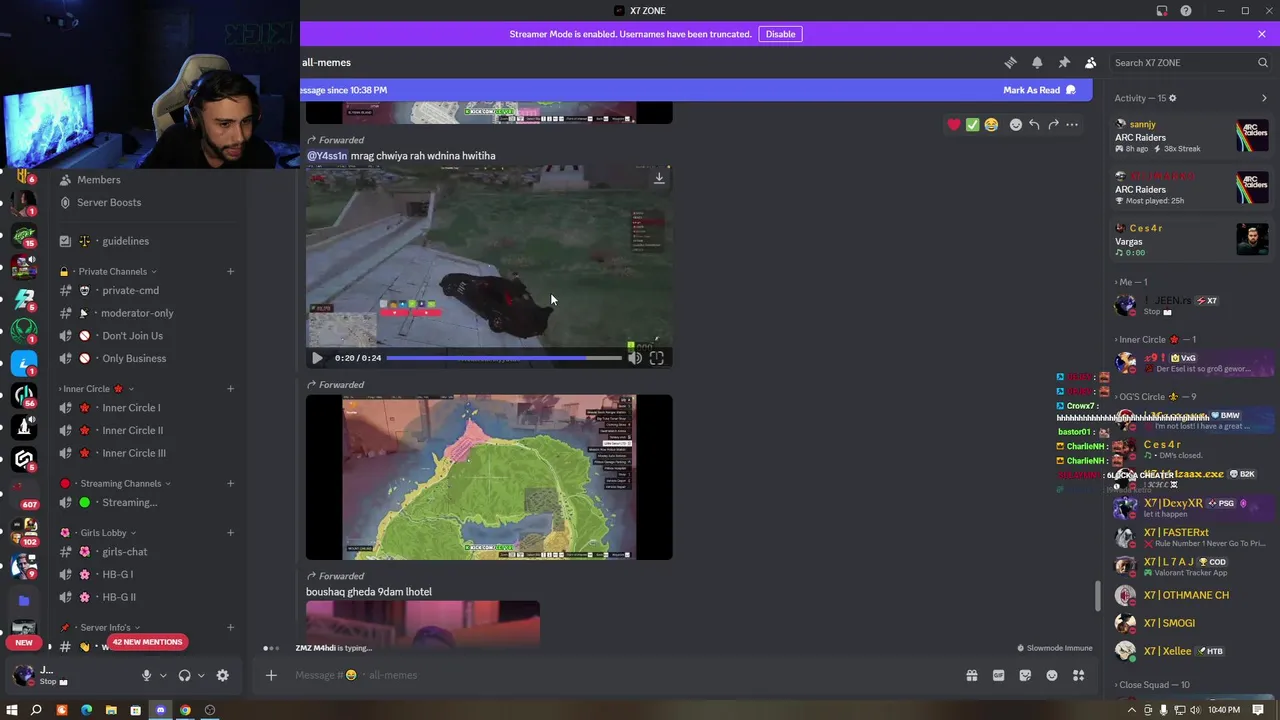The width and height of the screenshot is (1280, 720).
Task: Show pinned messages
Action: [1064, 62]
